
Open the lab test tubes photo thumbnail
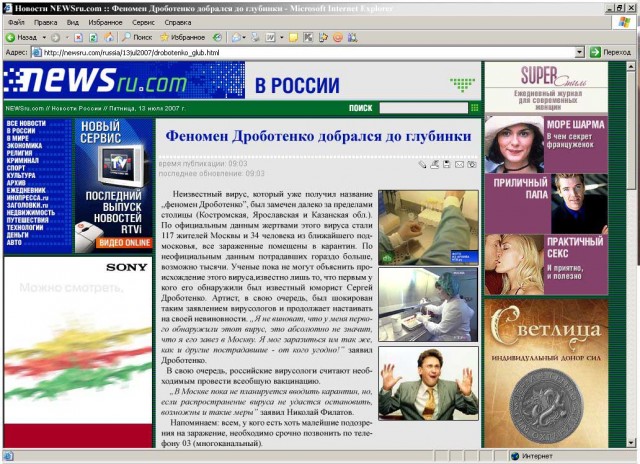coord(428,228)
